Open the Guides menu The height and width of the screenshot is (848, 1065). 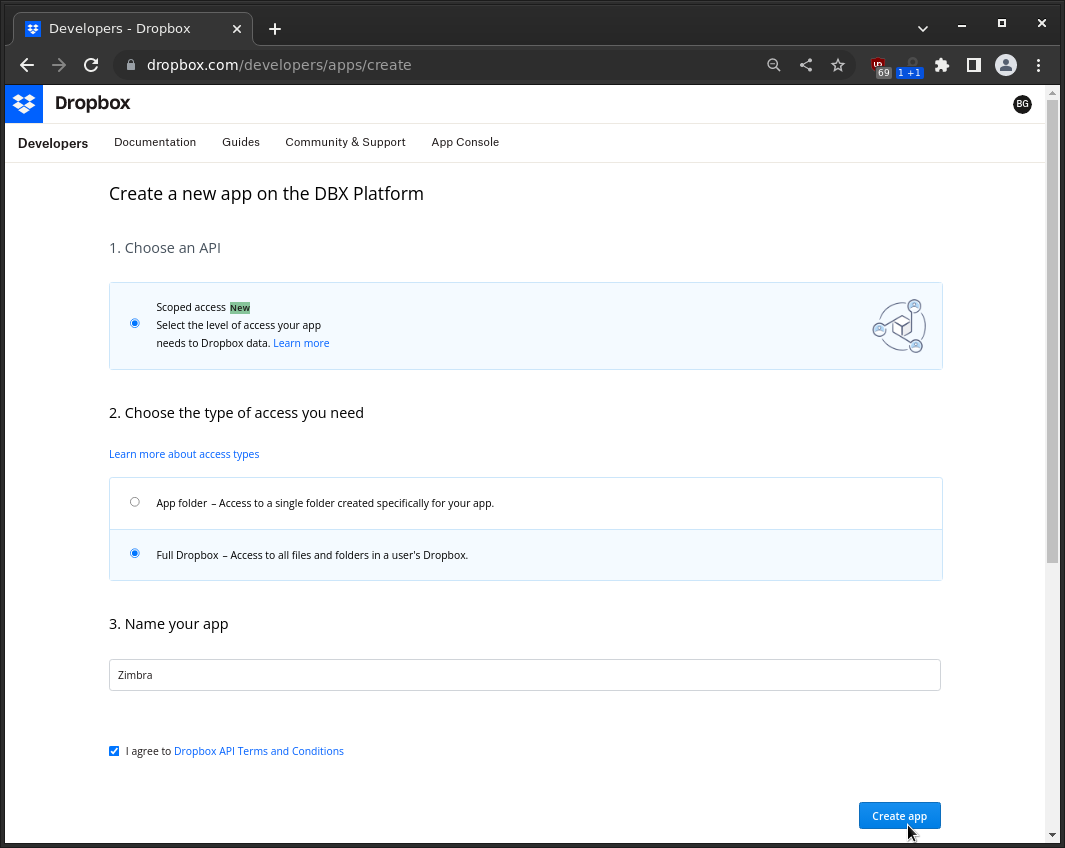pyautogui.click(x=240, y=142)
